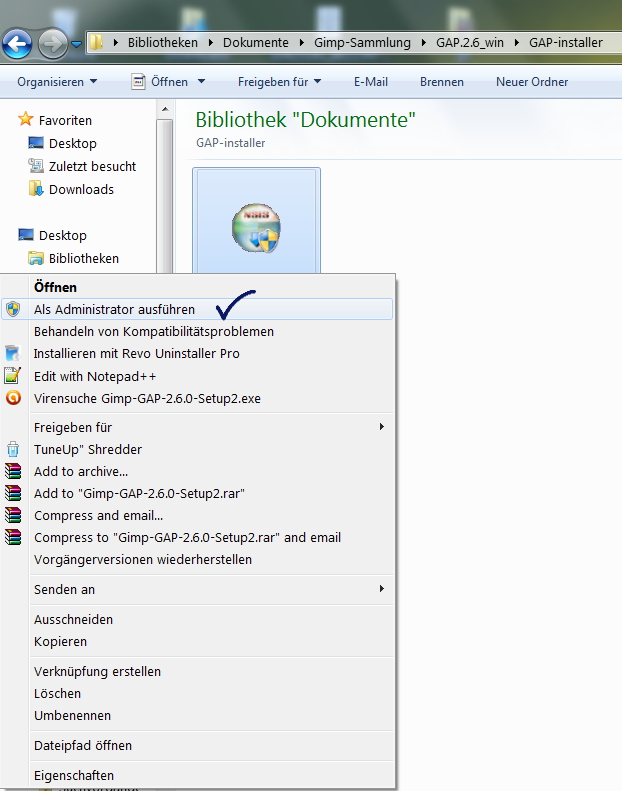
Task: Click WinRAR icon beside Compress to rar
Action: click(x=13, y=537)
